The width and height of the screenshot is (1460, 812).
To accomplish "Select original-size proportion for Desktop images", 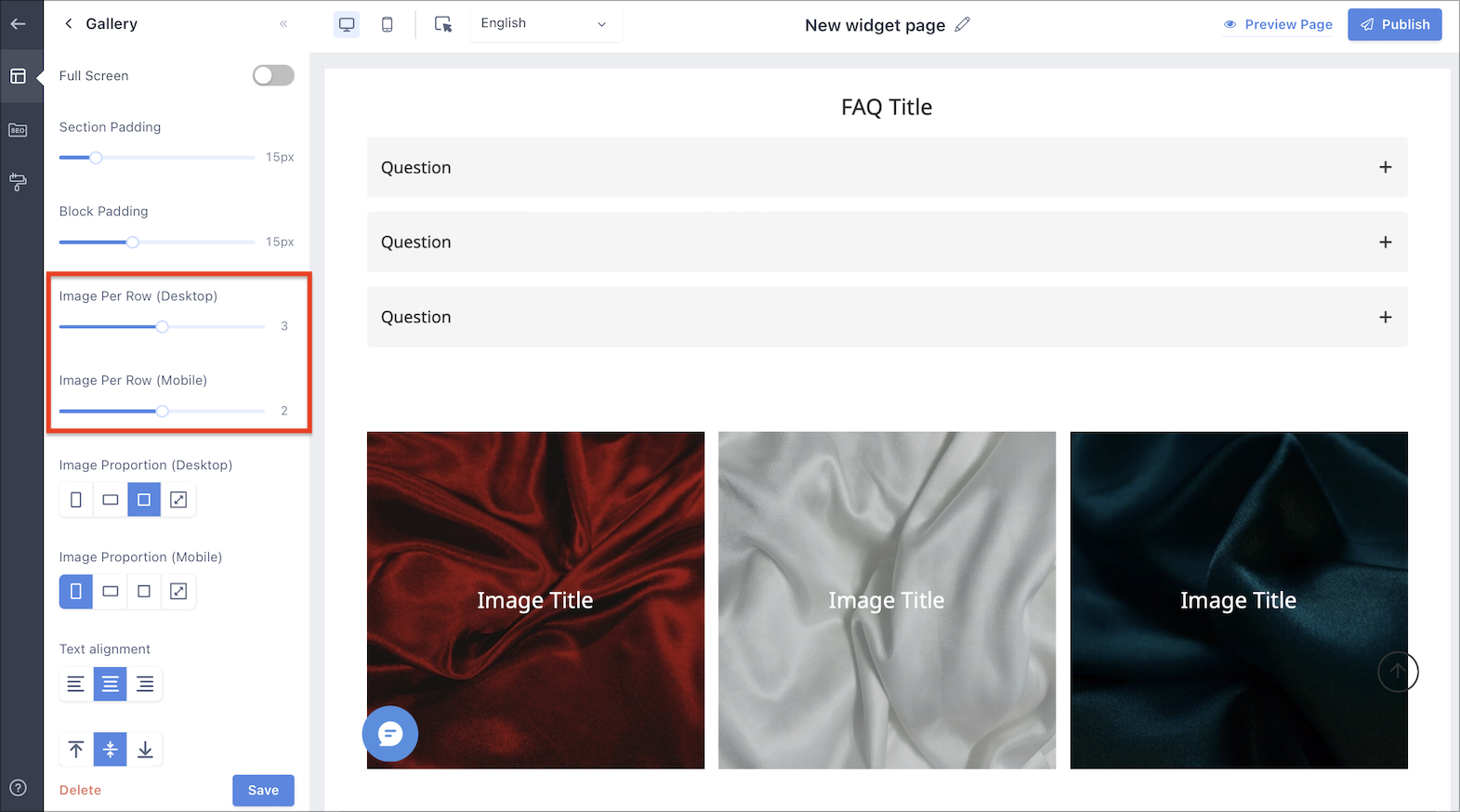I will [x=178, y=500].
